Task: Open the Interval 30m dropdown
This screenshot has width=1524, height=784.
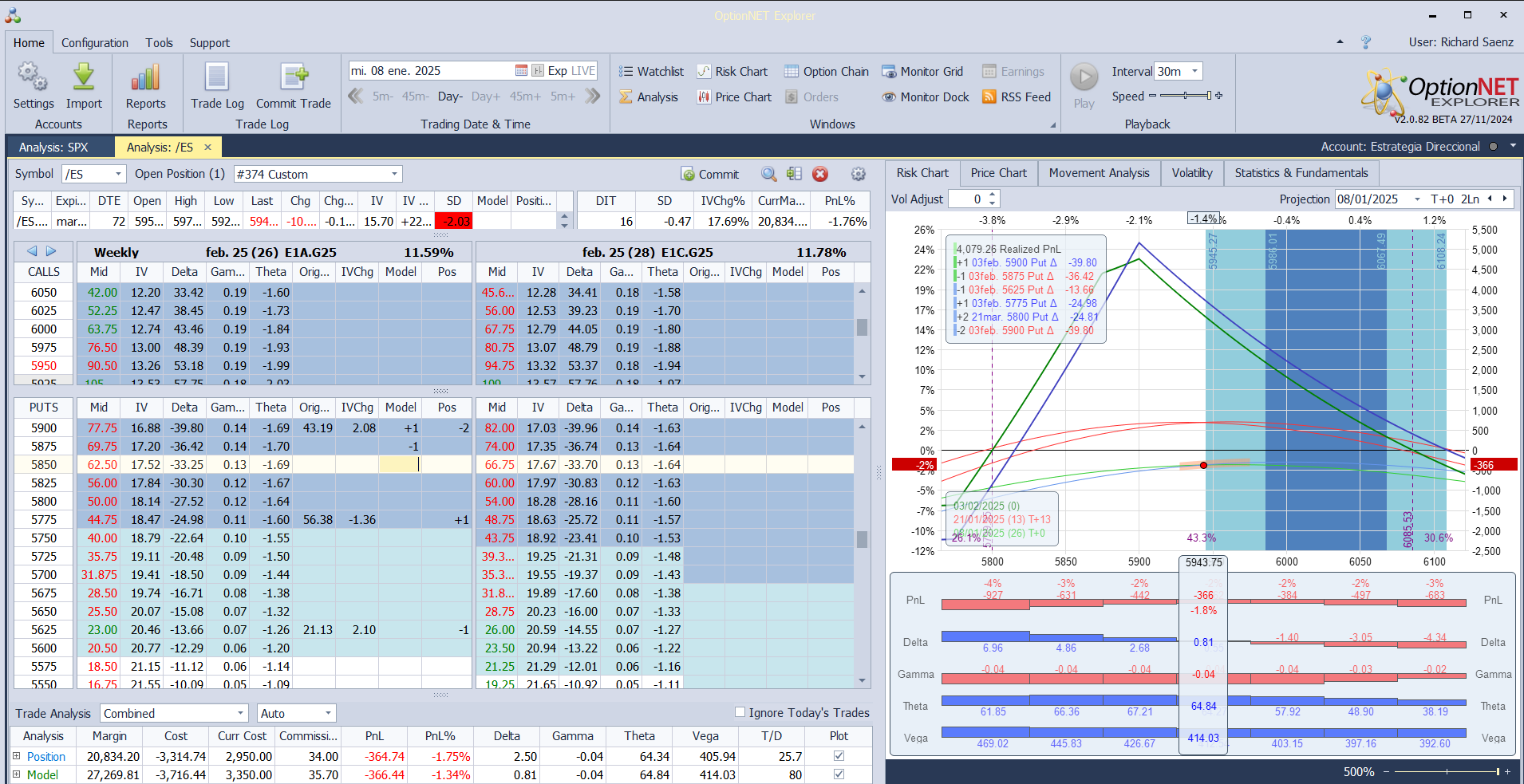Action: point(1194,71)
